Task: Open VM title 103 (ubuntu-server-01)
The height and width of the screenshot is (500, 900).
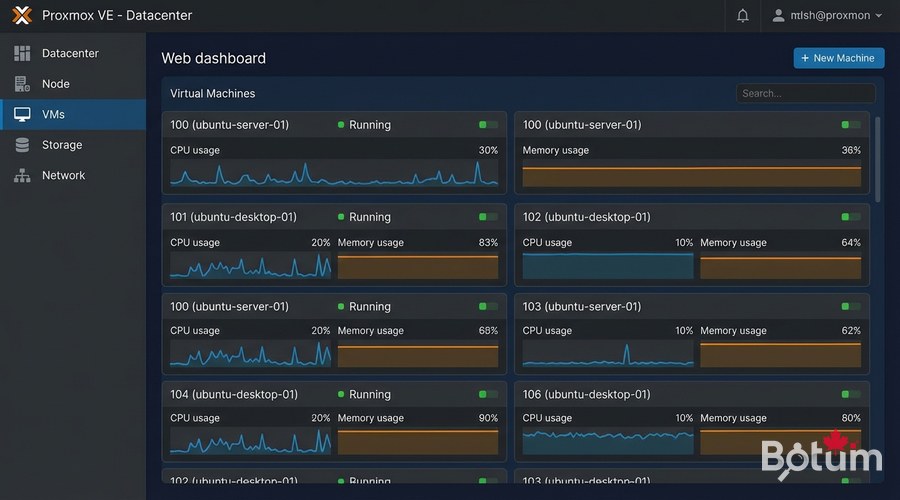Action: point(581,307)
